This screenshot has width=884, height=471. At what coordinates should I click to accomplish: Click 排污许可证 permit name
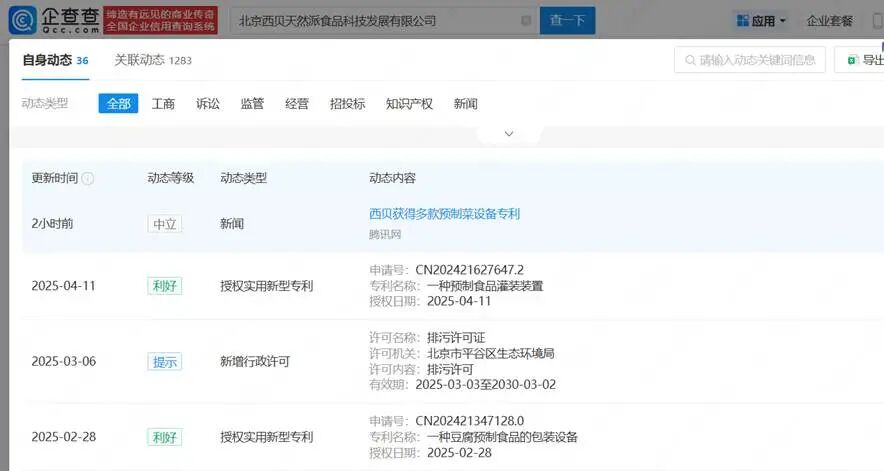pyautogui.click(x=456, y=337)
